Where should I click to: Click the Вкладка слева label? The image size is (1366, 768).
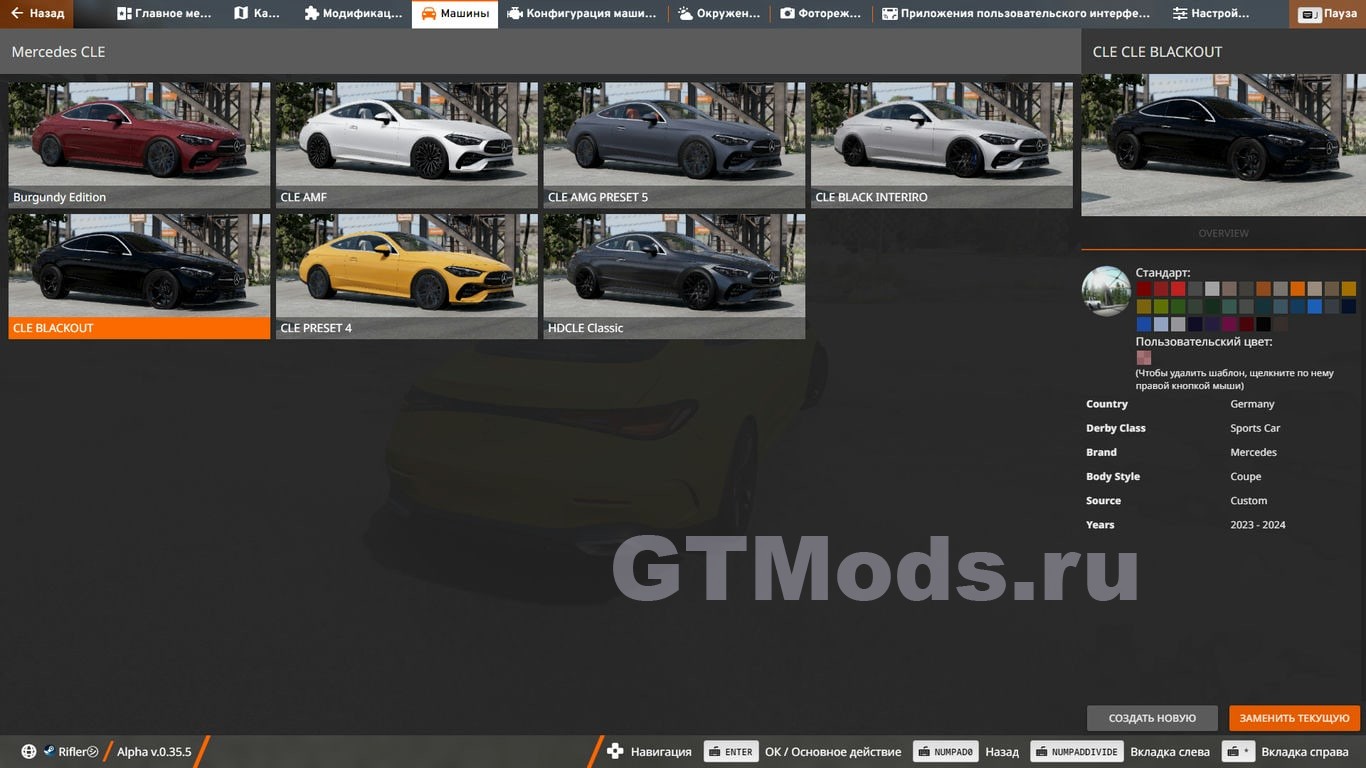[1170, 752]
